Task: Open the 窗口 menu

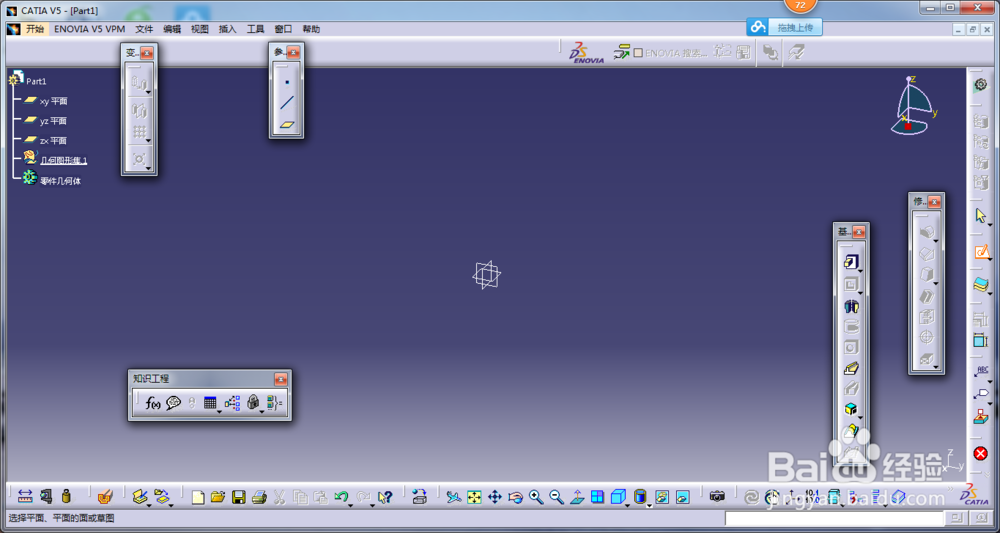Action: [x=283, y=29]
